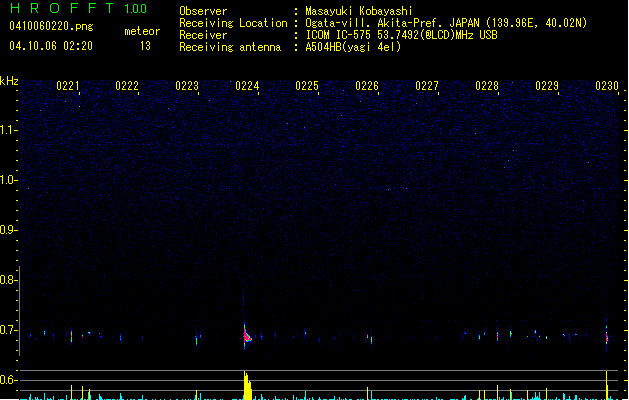Click the meteor label

(142, 31)
